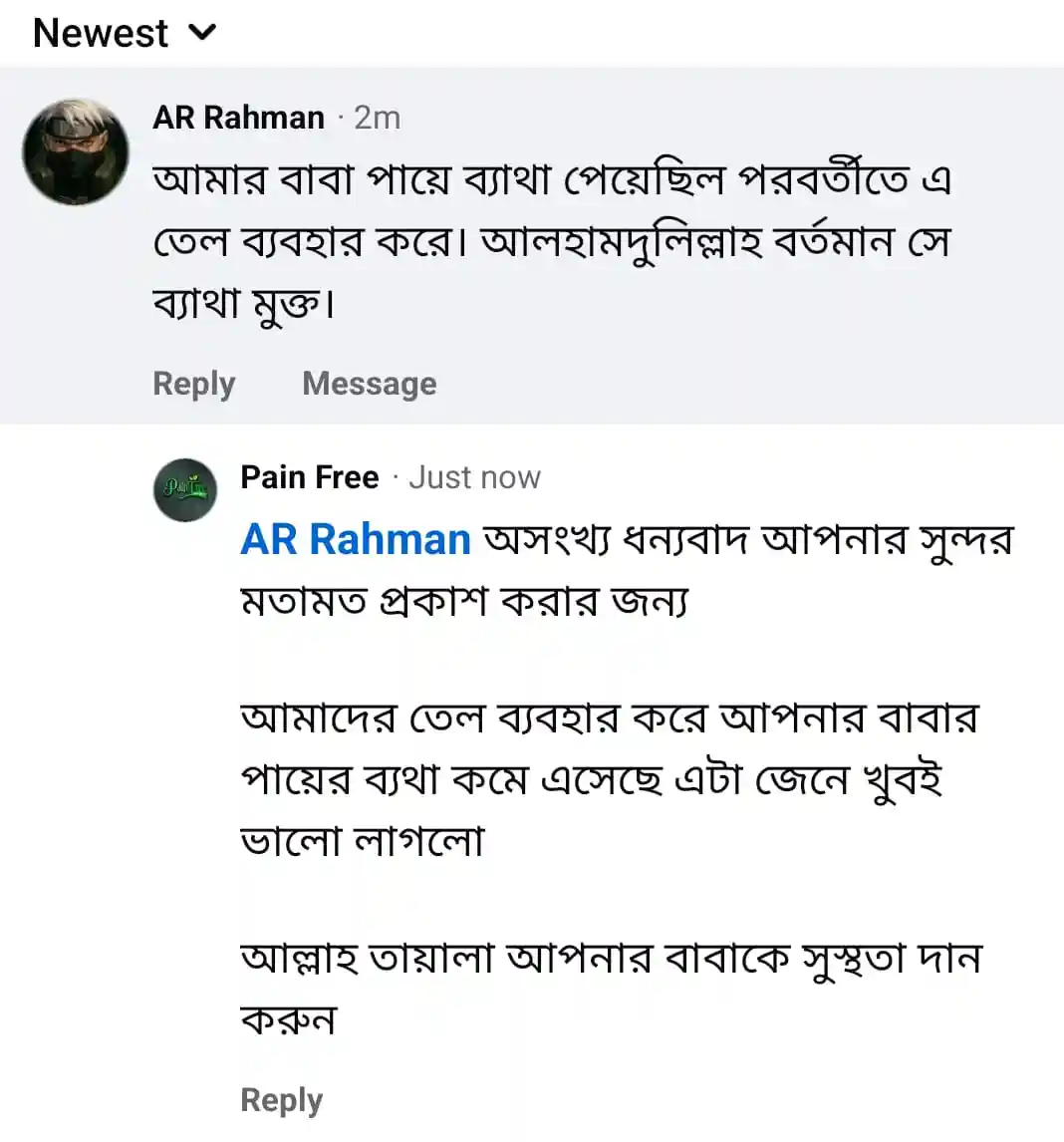This screenshot has height=1142, width=1064.
Task: Click the Pain Free page name
Action: coord(310,477)
